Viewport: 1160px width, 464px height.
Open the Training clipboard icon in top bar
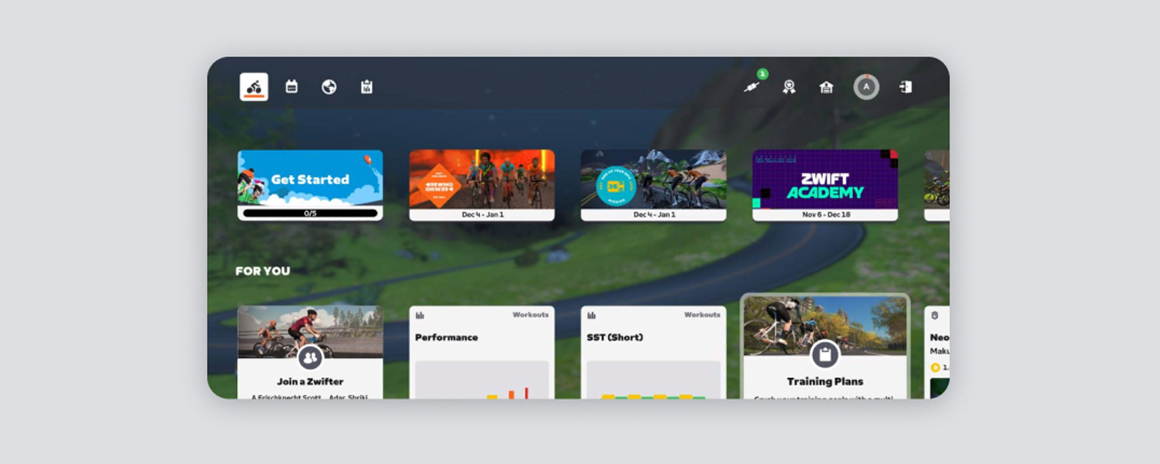click(367, 87)
